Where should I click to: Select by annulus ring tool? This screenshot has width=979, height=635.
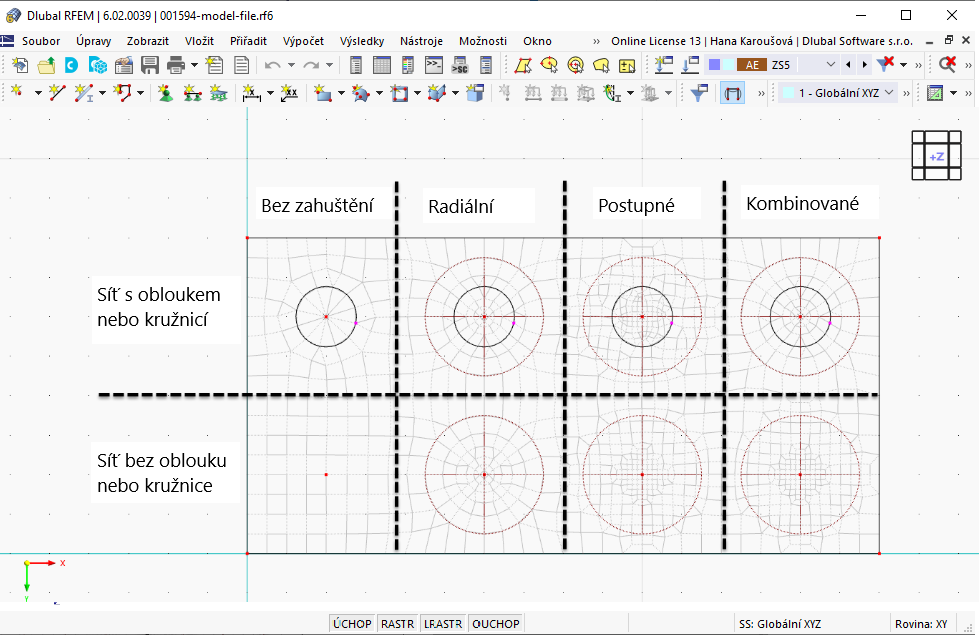tap(575, 65)
